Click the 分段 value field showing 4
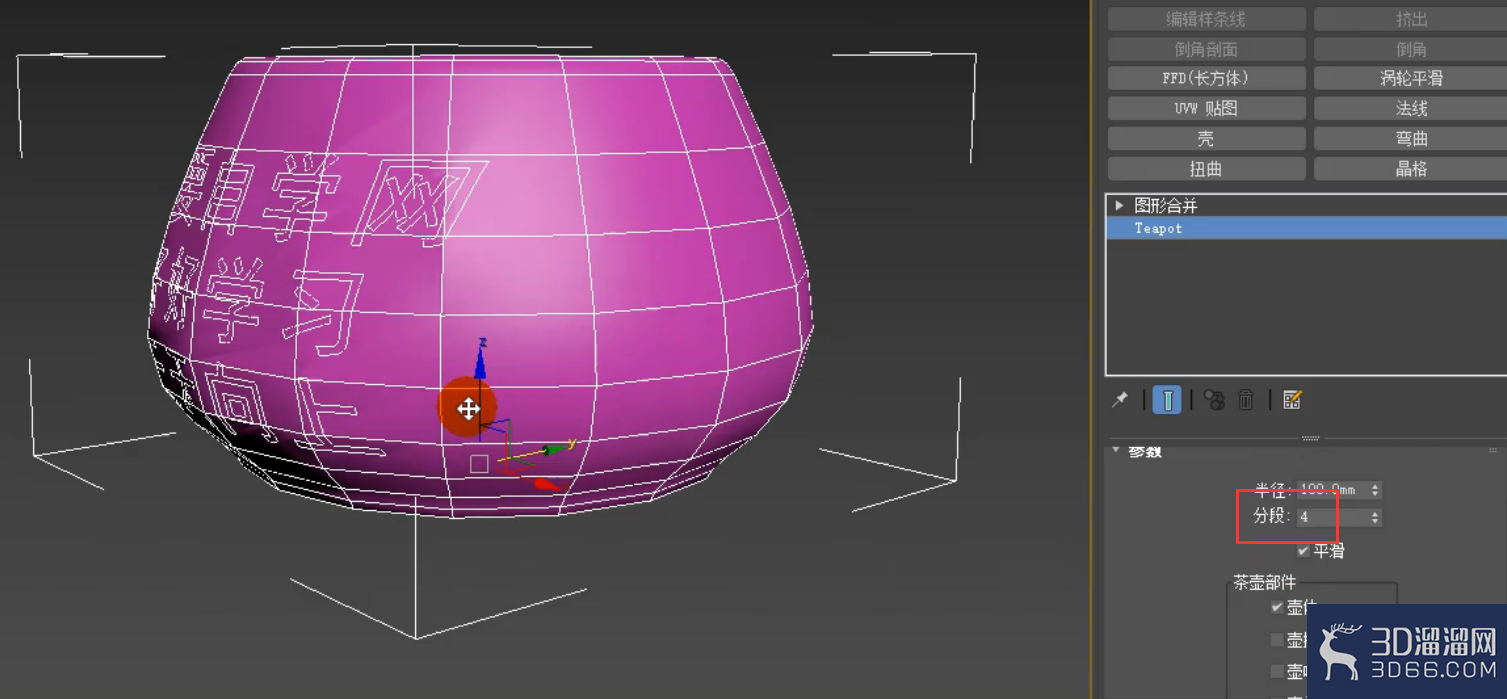 click(1332, 517)
